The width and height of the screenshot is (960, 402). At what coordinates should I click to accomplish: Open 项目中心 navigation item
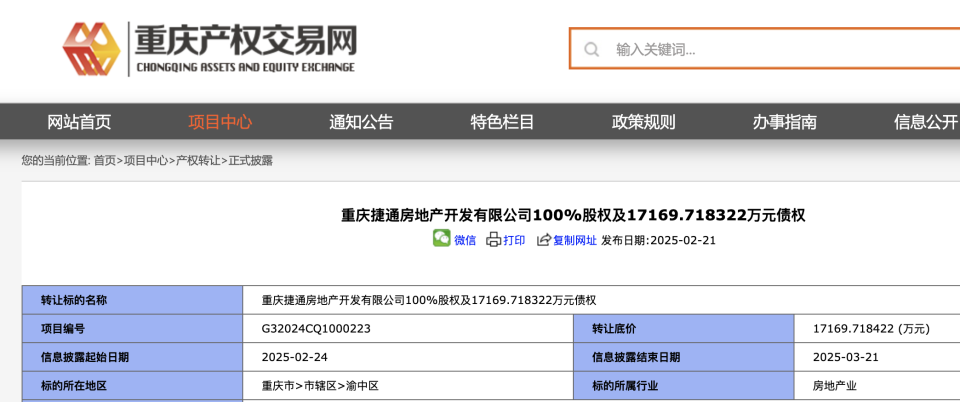coord(220,122)
